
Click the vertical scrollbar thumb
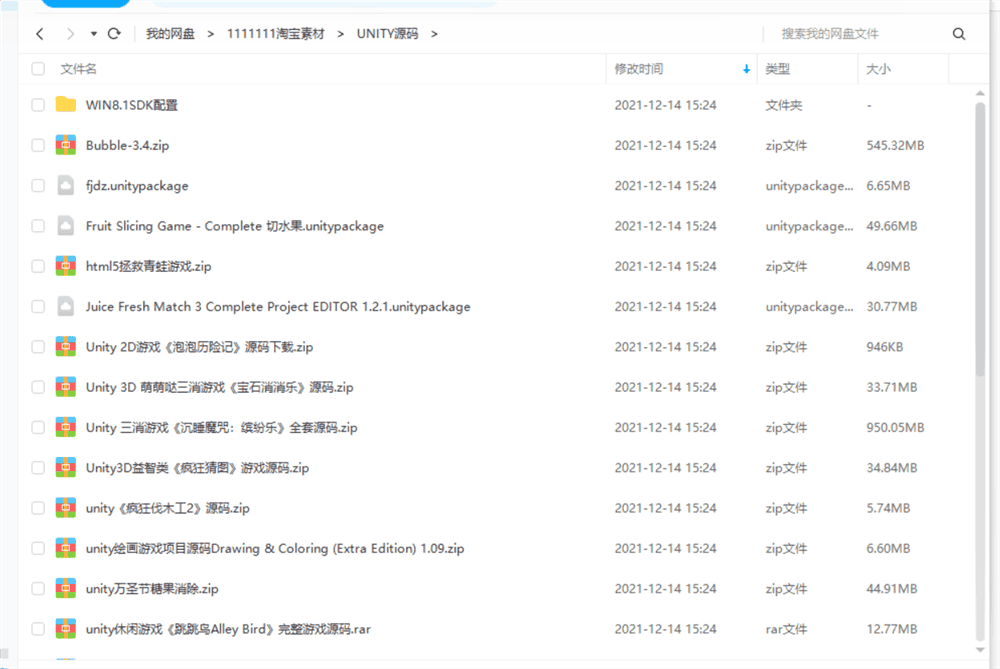coord(980,239)
